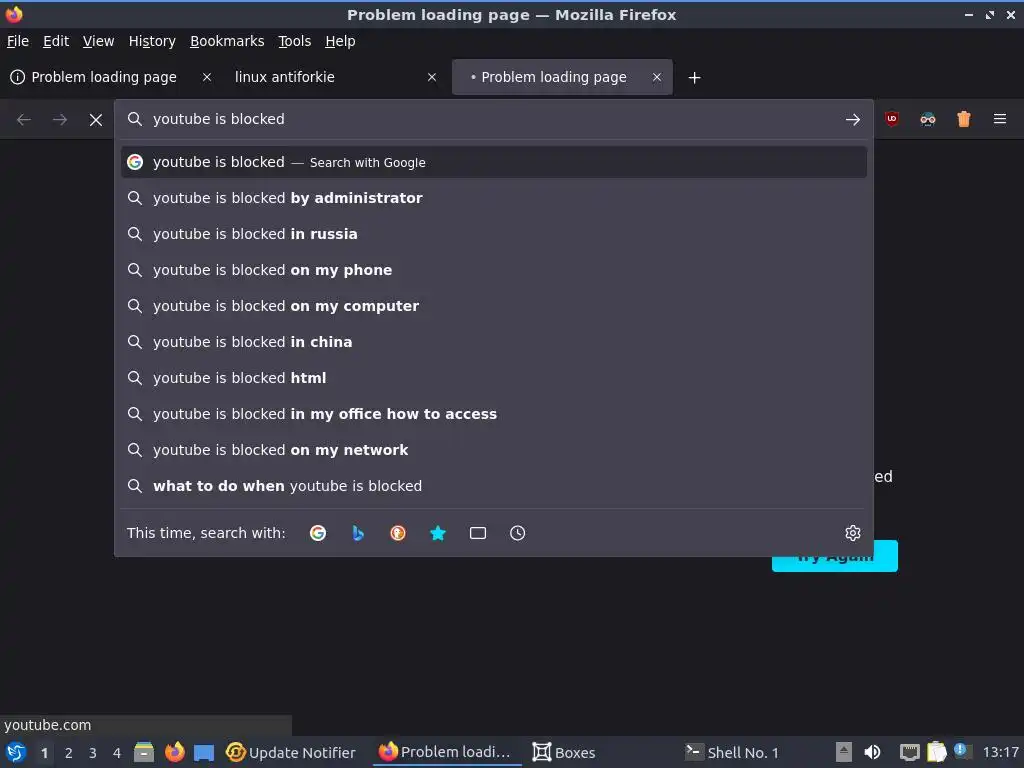This screenshot has height=768, width=1024.
Task: Open the File menu
Action: [18, 41]
